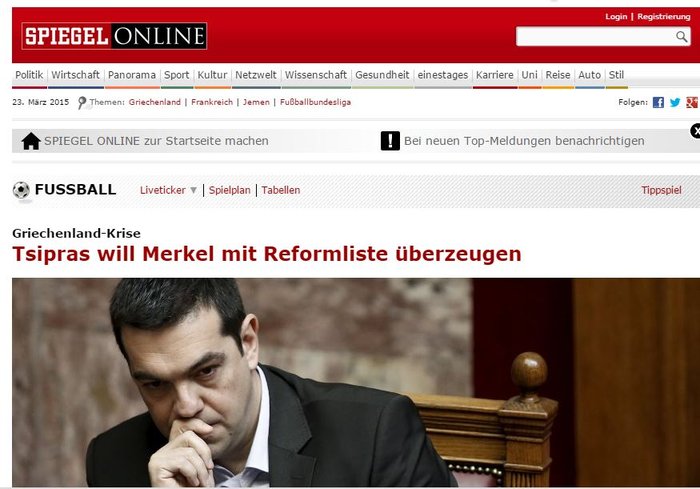The width and height of the screenshot is (700, 489).
Task: Expand the Liveticker dropdown arrow
Action: coord(193,190)
